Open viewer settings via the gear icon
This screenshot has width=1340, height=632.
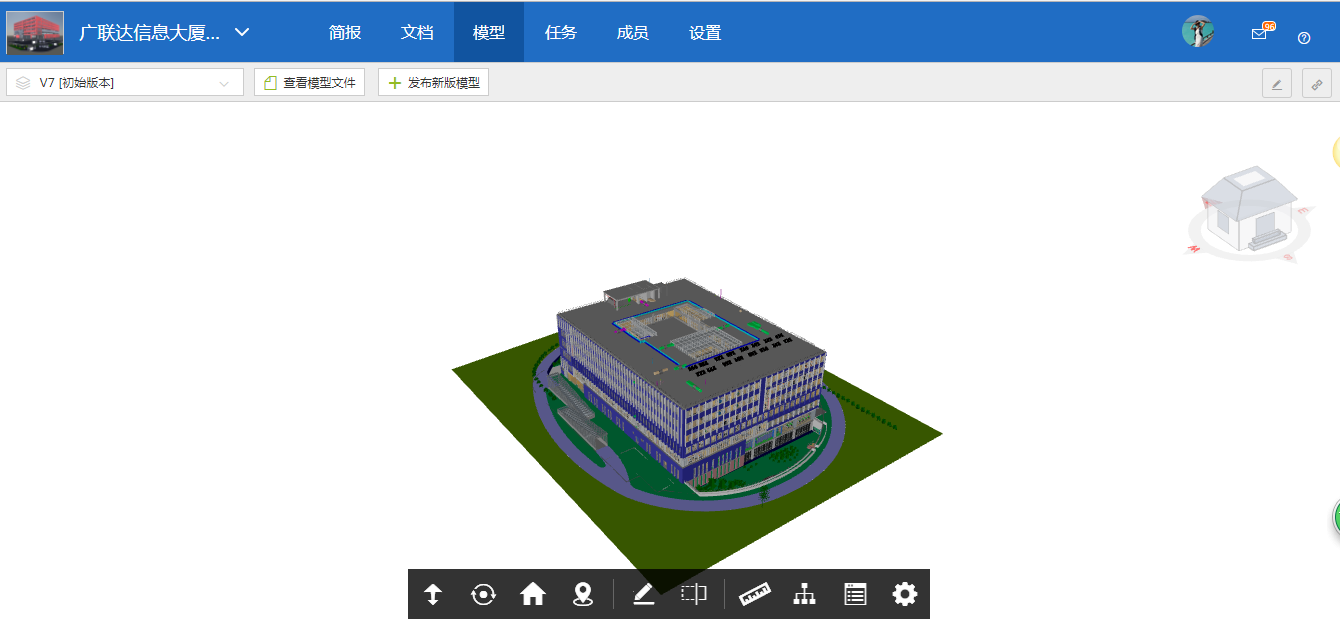point(905,593)
